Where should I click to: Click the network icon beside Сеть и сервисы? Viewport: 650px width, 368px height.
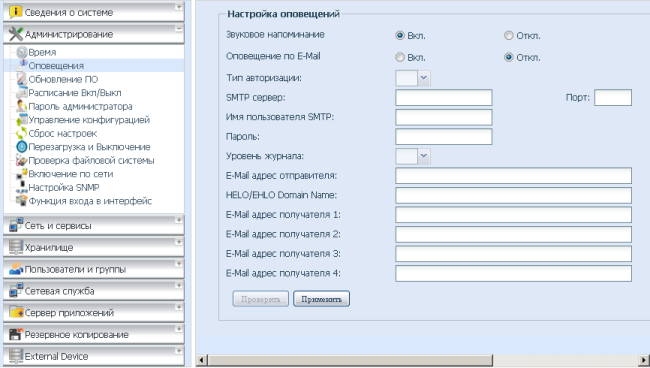16,225
